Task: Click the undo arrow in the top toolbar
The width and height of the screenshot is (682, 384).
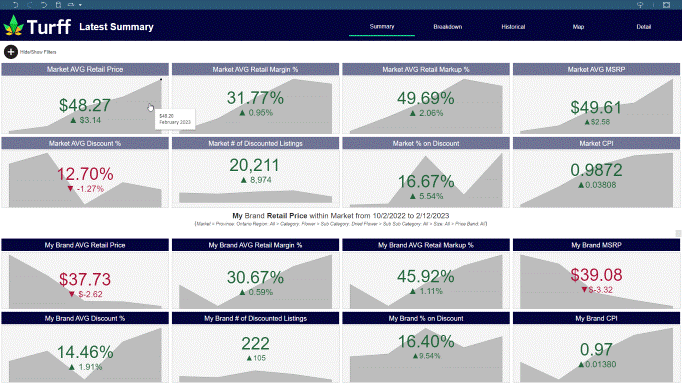Action: (x=16, y=5)
